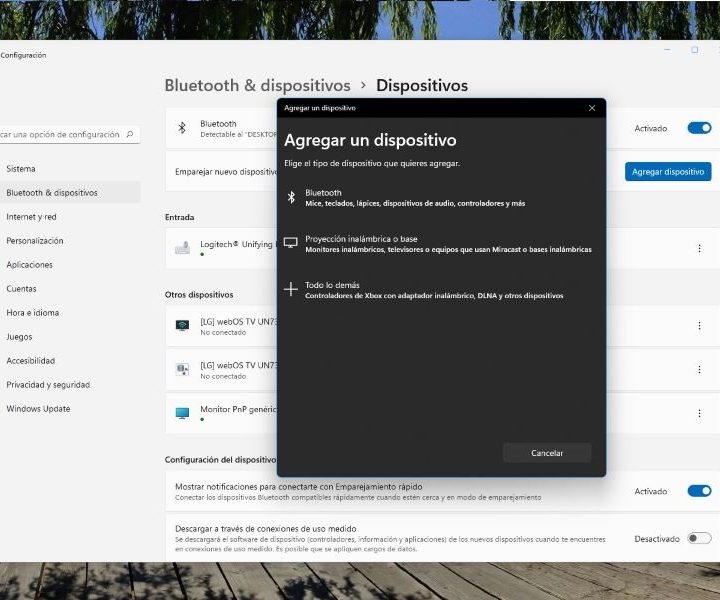720x600 pixels.
Task: Click the Logitech Unifying keyboard icon
Action: [x=182, y=248]
